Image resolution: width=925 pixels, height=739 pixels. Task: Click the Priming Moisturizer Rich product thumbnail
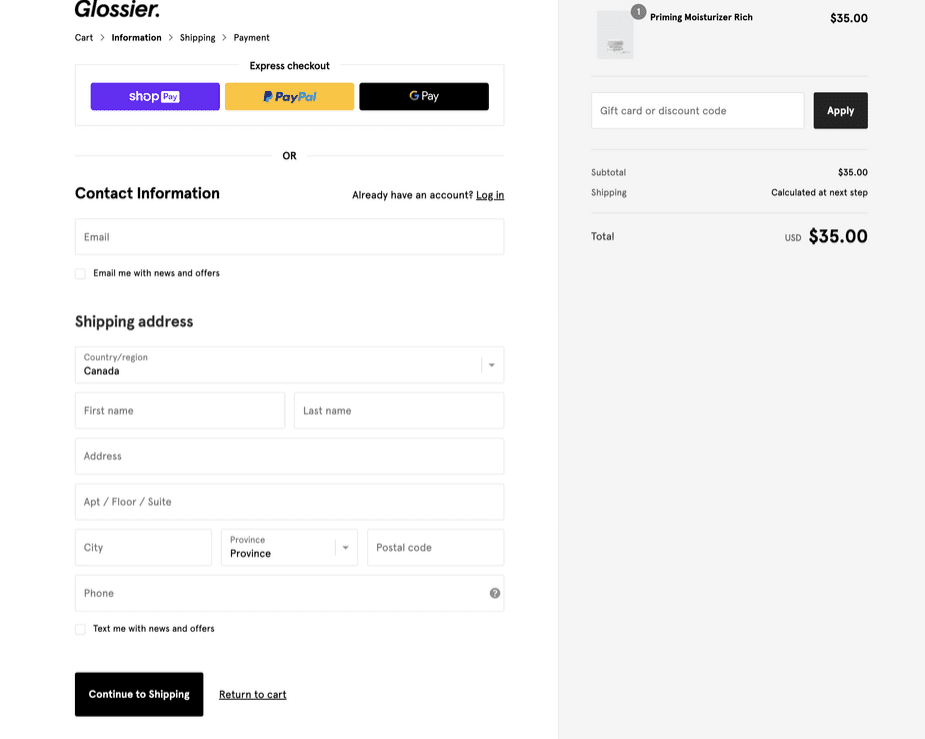[x=615, y=35]
